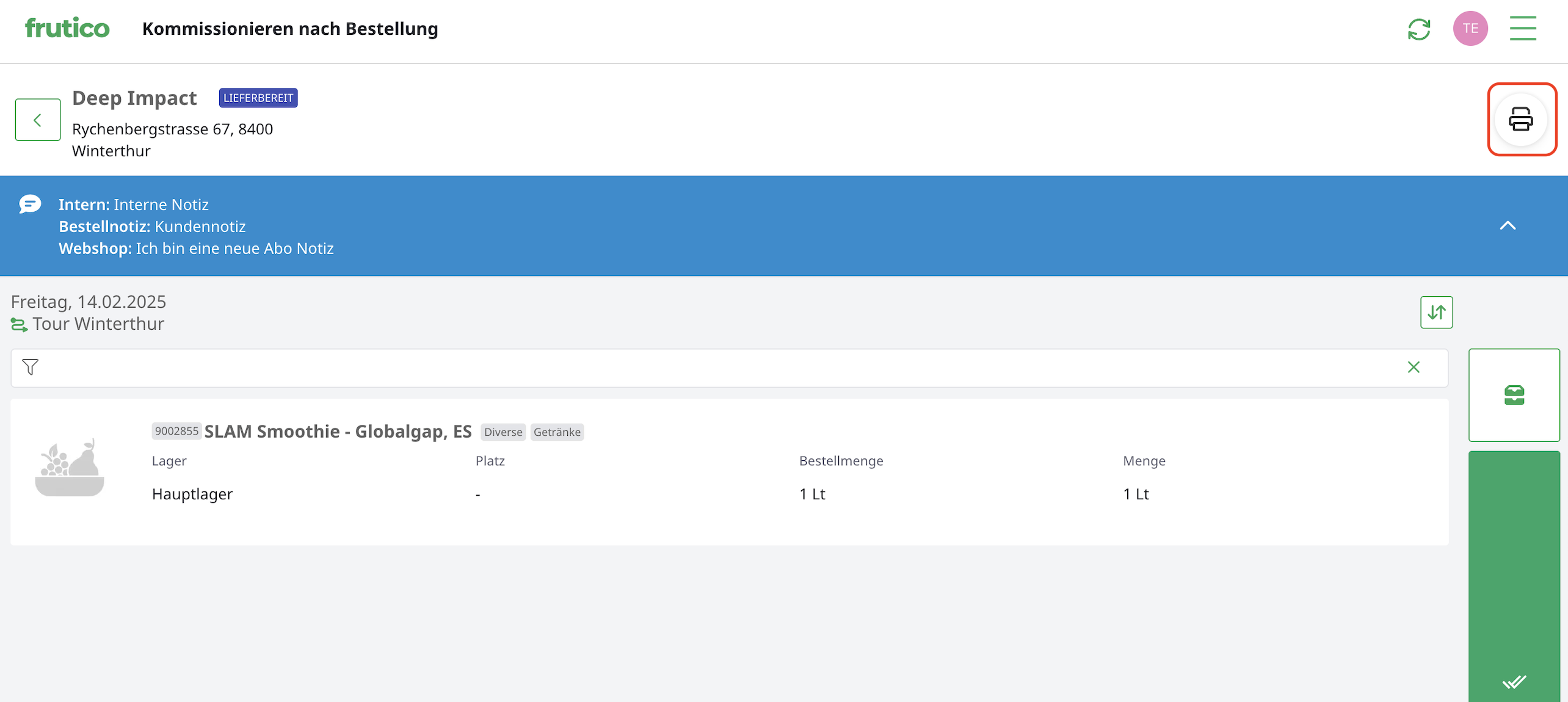1568x702 pixels.
Task: Open SLAM Smoothie product thumbnail
Action: coord(70,468)
